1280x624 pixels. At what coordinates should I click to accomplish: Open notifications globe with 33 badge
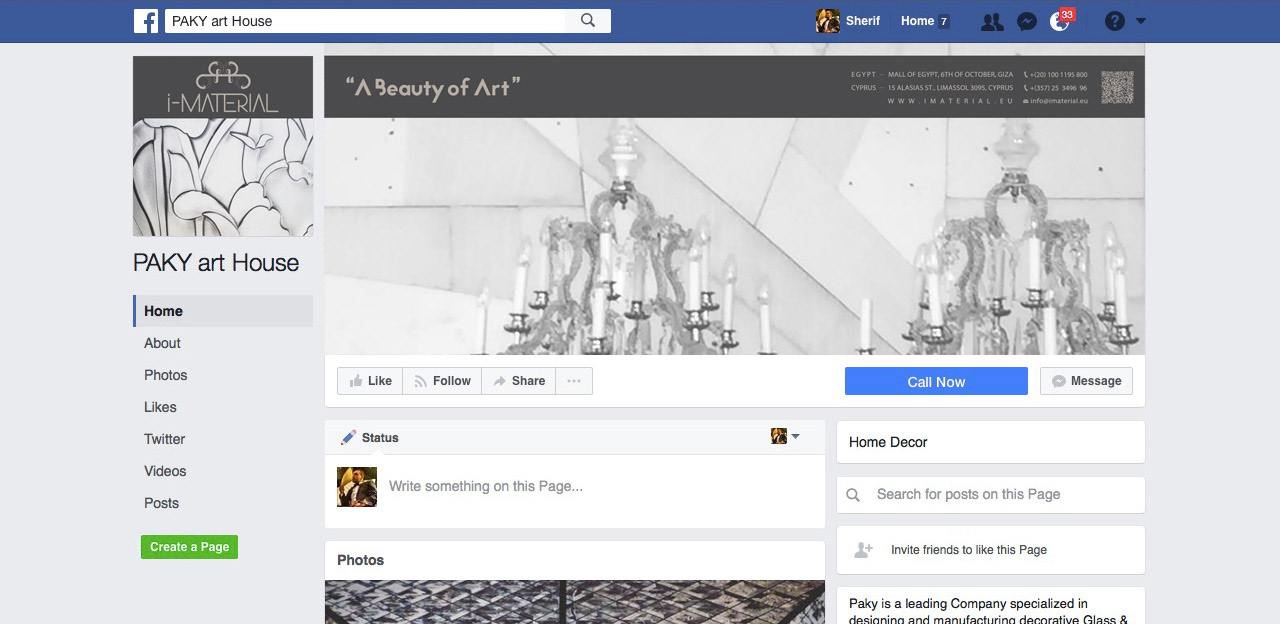point(1061,20)
